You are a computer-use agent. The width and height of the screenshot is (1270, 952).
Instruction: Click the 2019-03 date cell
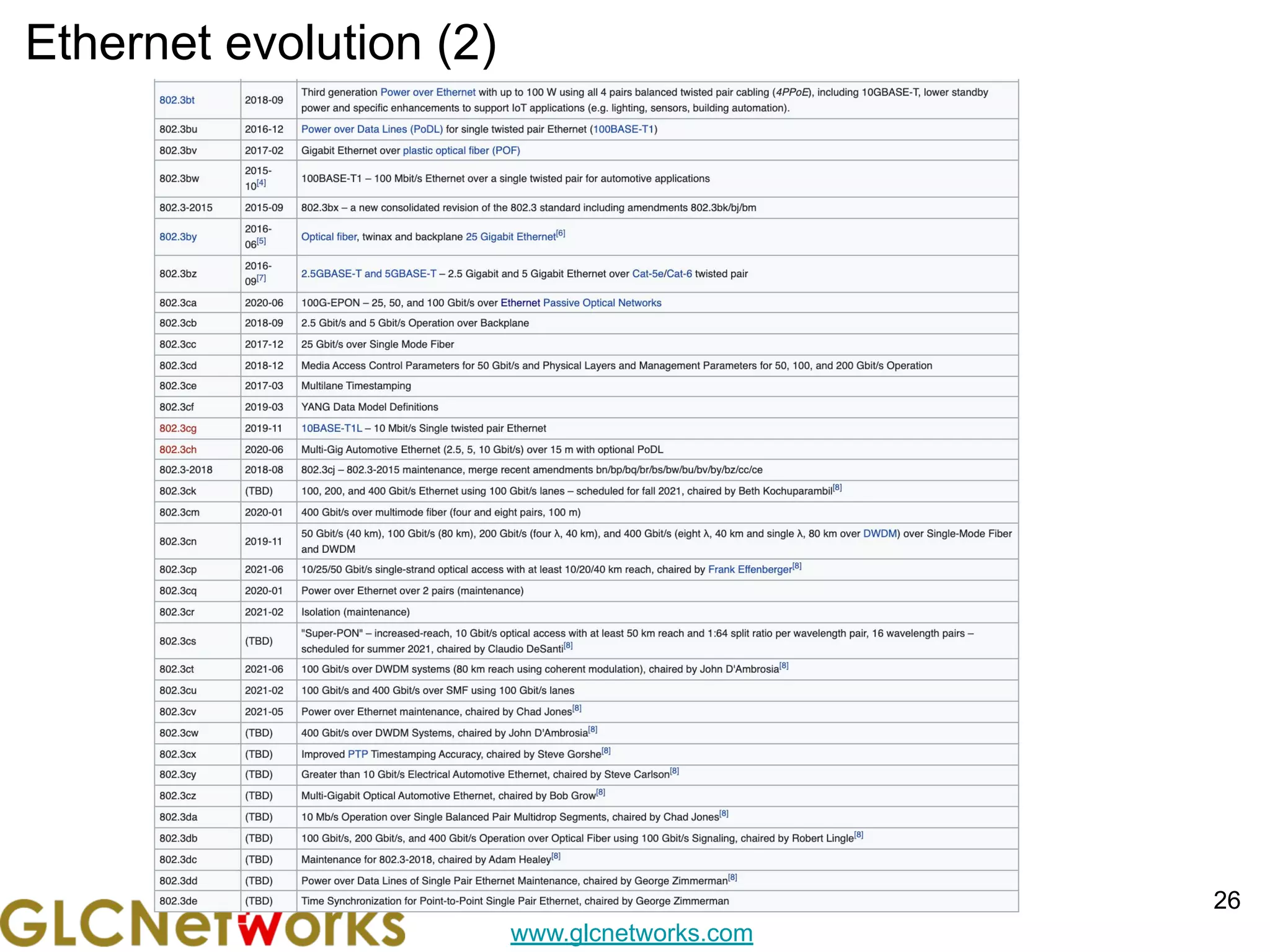[x=269, y=407]
